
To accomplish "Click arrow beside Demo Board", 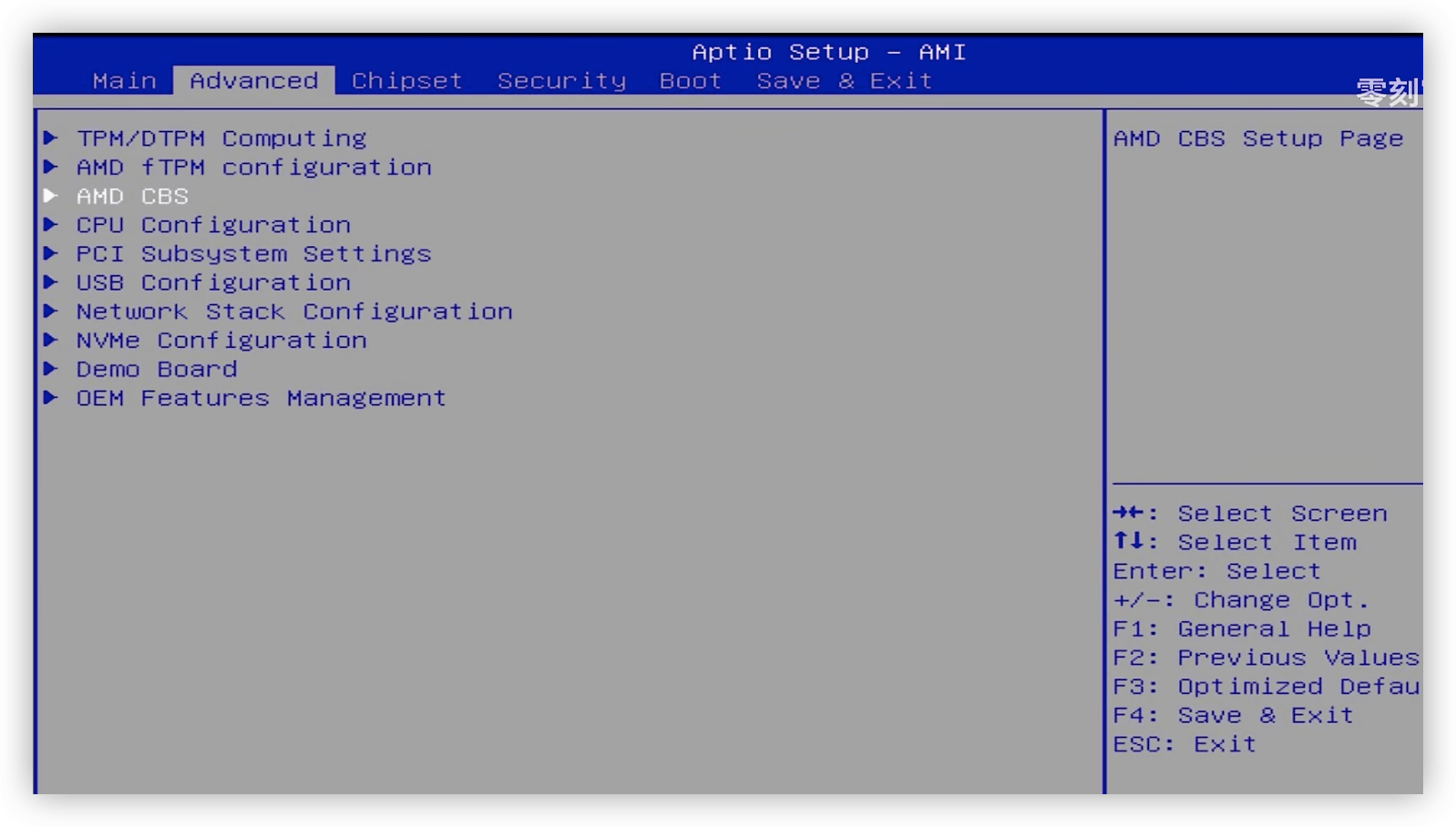I will 51,369.
